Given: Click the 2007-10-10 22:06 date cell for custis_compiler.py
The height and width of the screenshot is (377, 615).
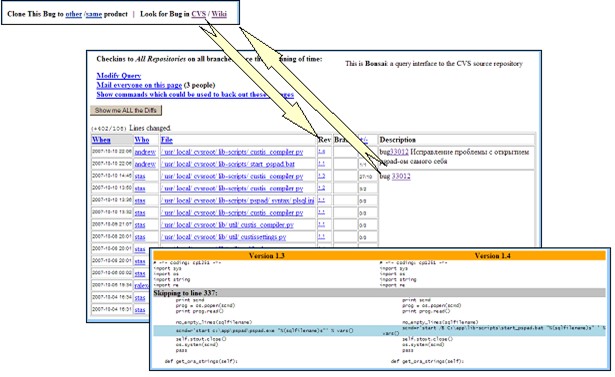Looking at the screenshot, I should click(112, 151).
